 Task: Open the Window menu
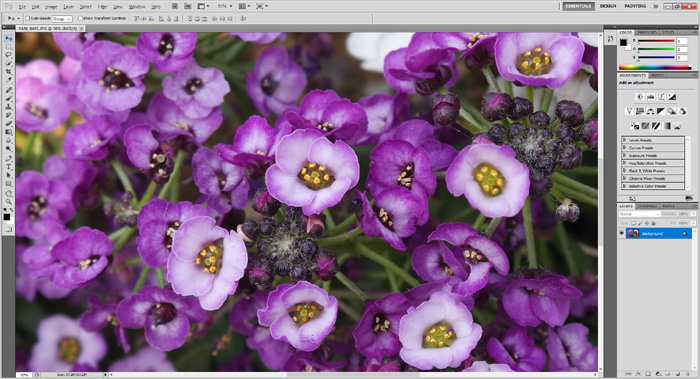tap(137, 7)
